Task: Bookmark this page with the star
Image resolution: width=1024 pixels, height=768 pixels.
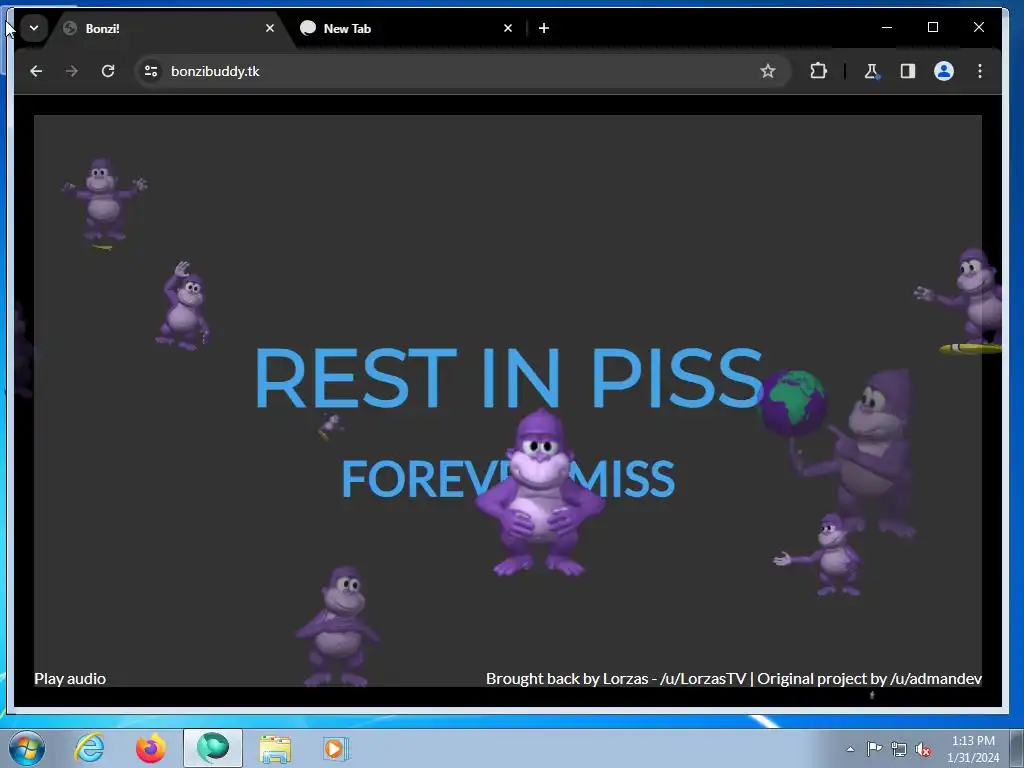Action: tap(767, 71)
